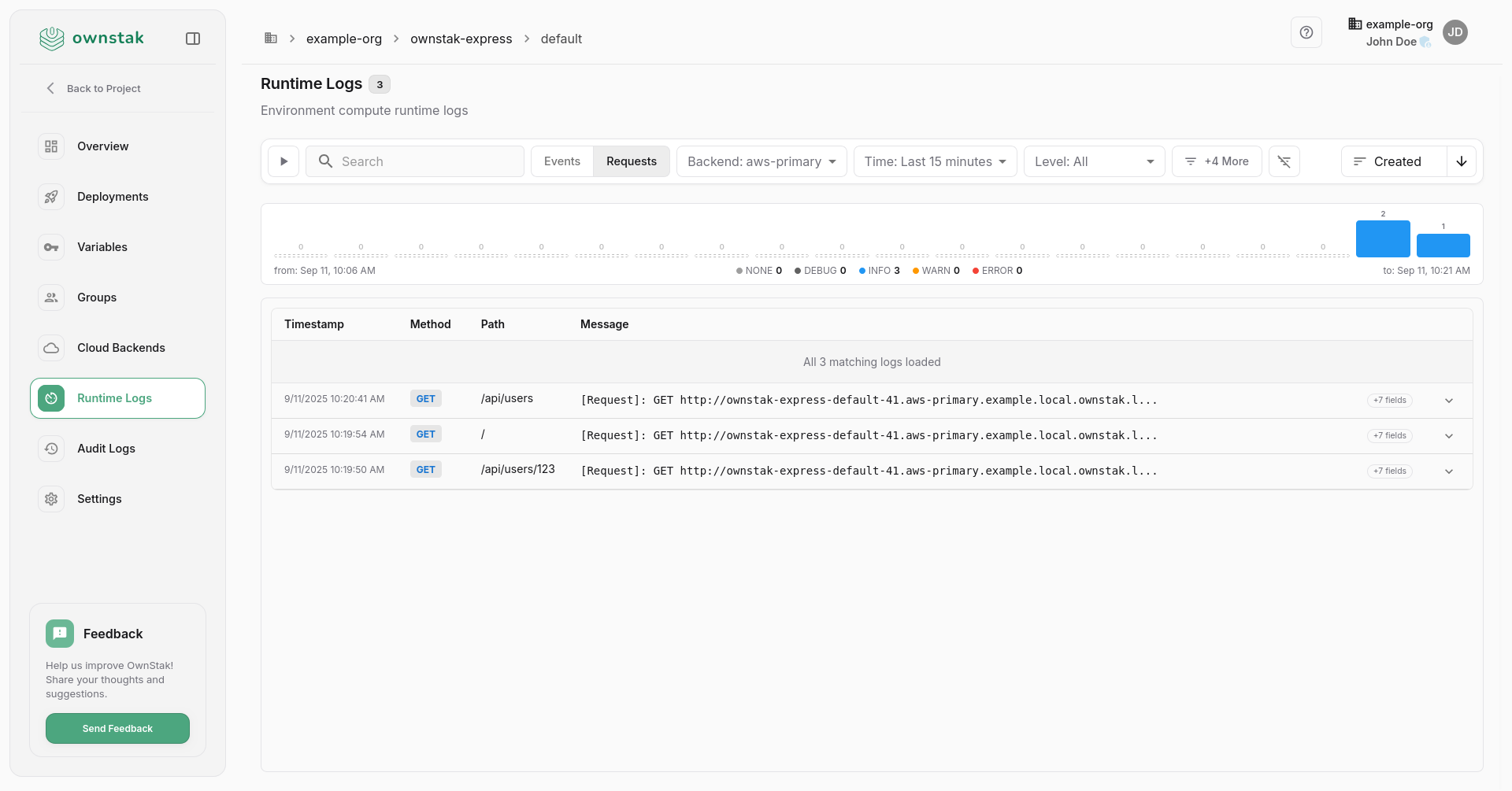Click the clear filters icon

point(1284,161)
